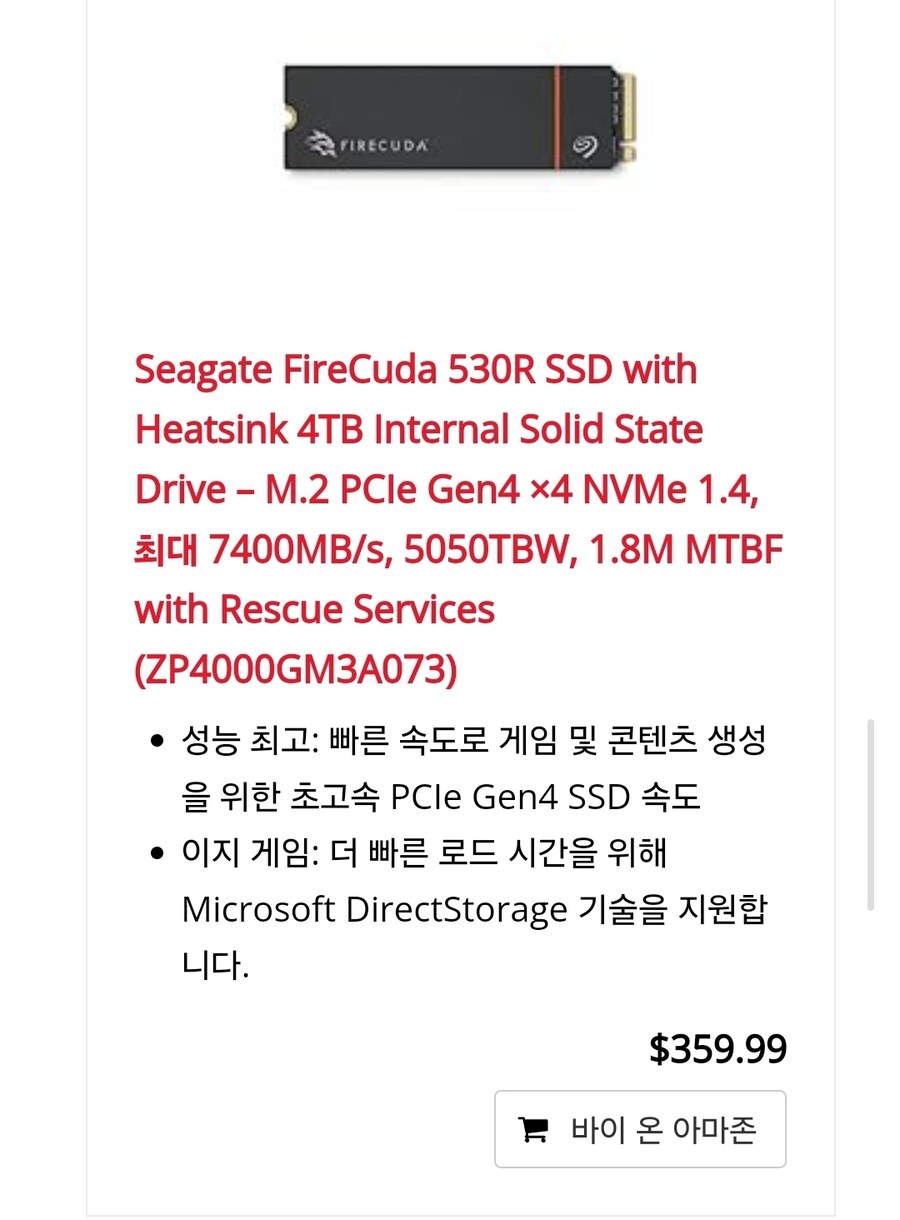Viewport: 900px width, 1220px height.
Task: Click the page scrollbar thumb on the right
Action: point(870,814)
